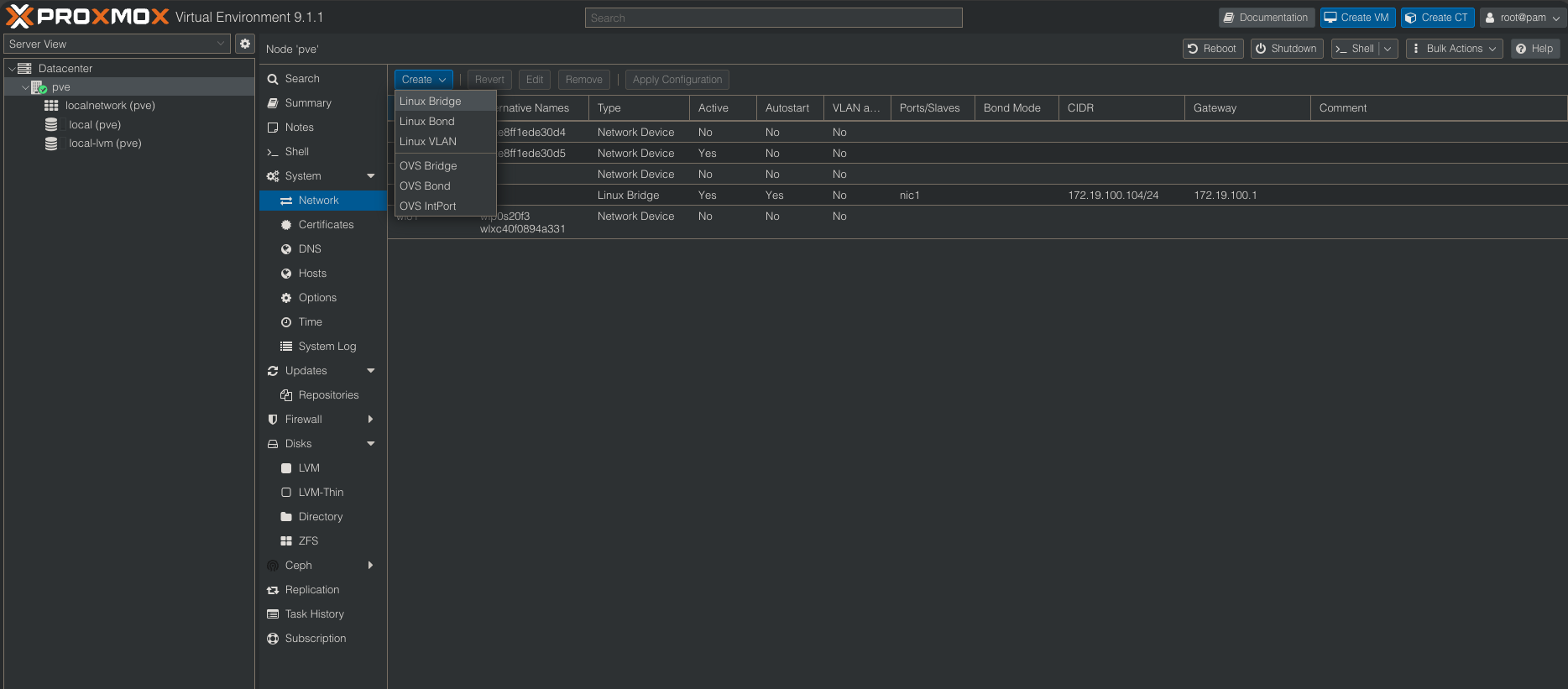Screen dimensions: 1568x689
Task: Expand the Bulk Actions dropdown
Action: point(1455,49)
